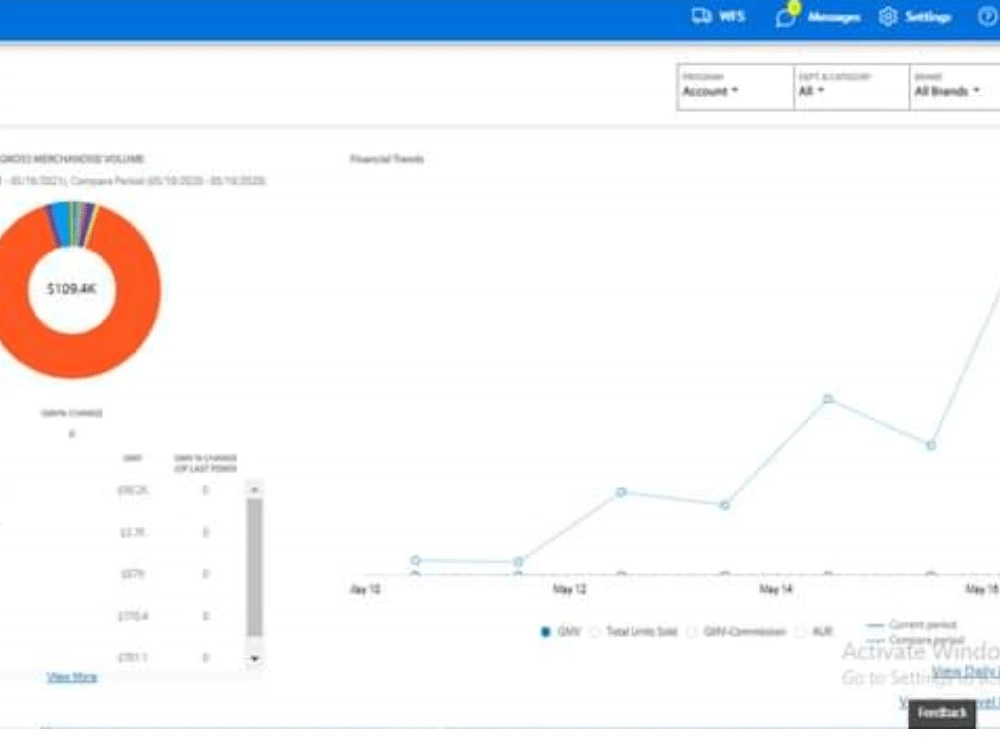Open the Dept & Category All dropdown
Viewport: 1000px width, 750px height.
tap(851, 87)
